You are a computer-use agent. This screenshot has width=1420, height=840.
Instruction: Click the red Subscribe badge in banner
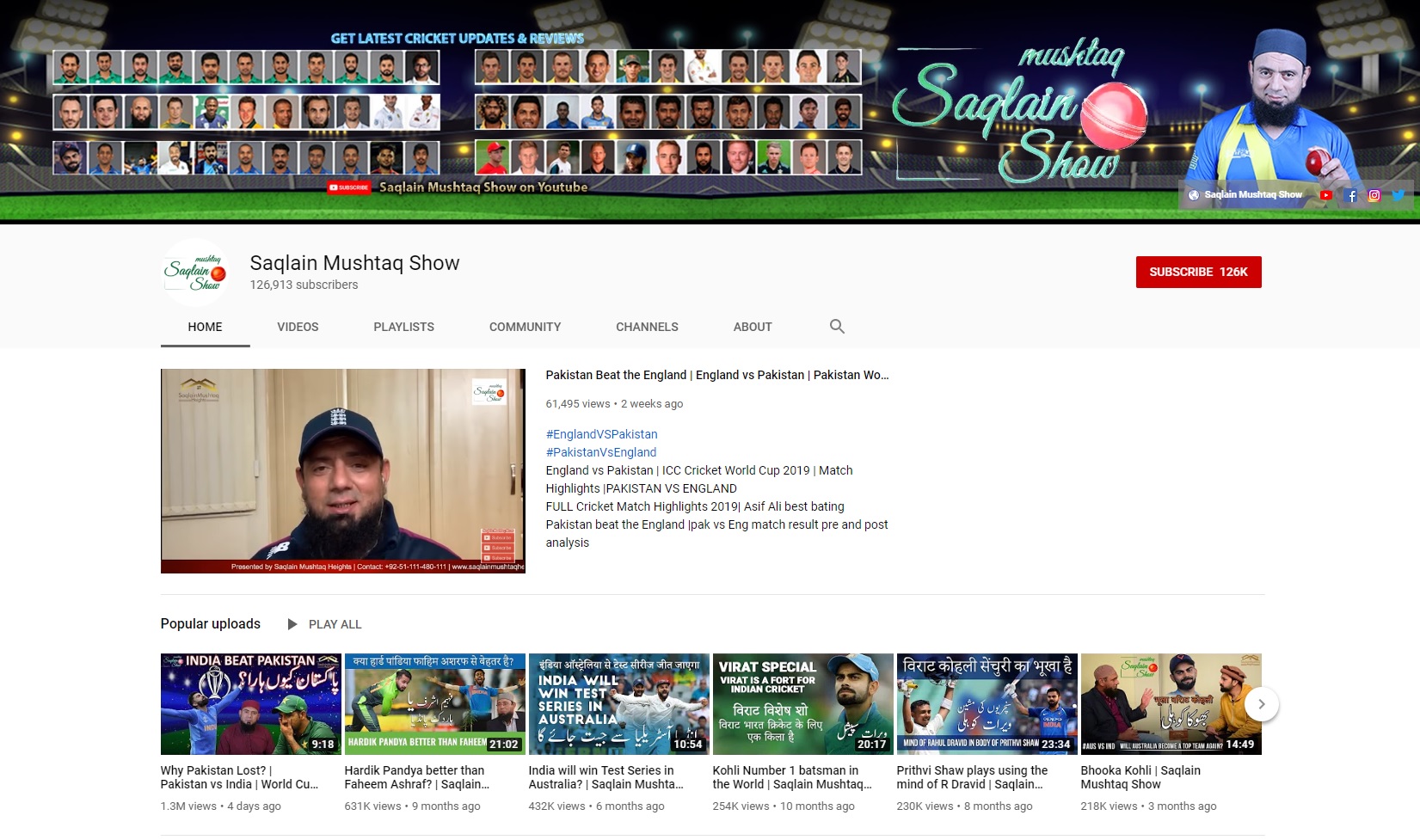click(349, 187)
